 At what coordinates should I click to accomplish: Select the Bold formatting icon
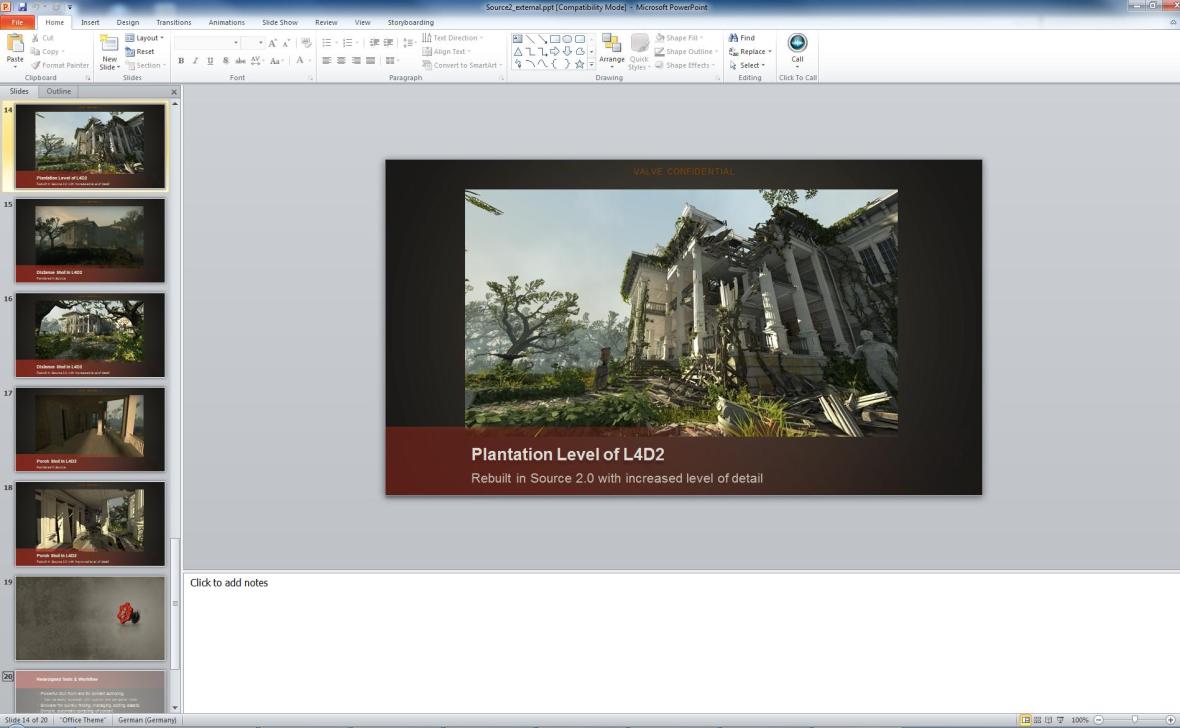(x=180, y=60)
